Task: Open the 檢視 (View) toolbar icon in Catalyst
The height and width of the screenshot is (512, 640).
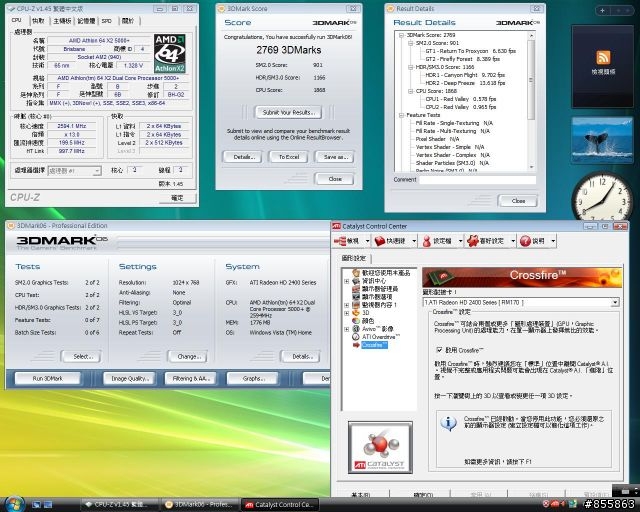Action: point(340,241)
